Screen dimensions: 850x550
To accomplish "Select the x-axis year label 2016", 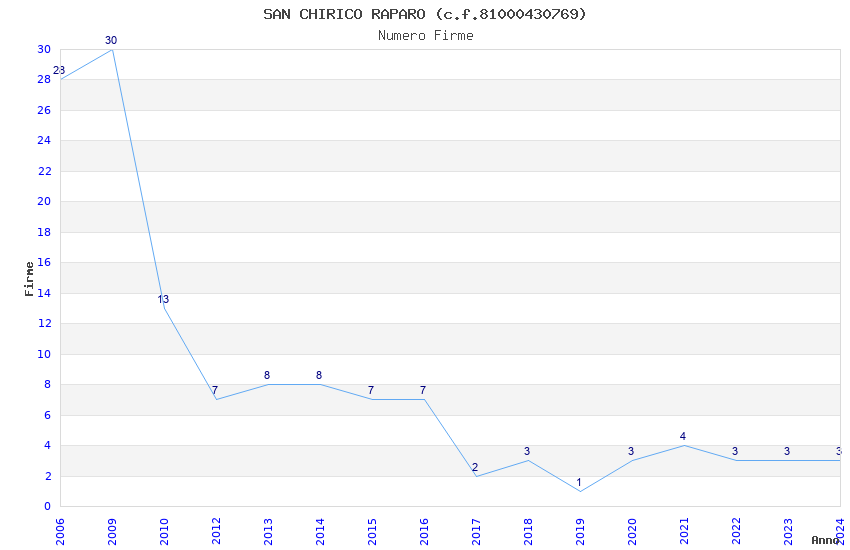I will tap(424, 531).
